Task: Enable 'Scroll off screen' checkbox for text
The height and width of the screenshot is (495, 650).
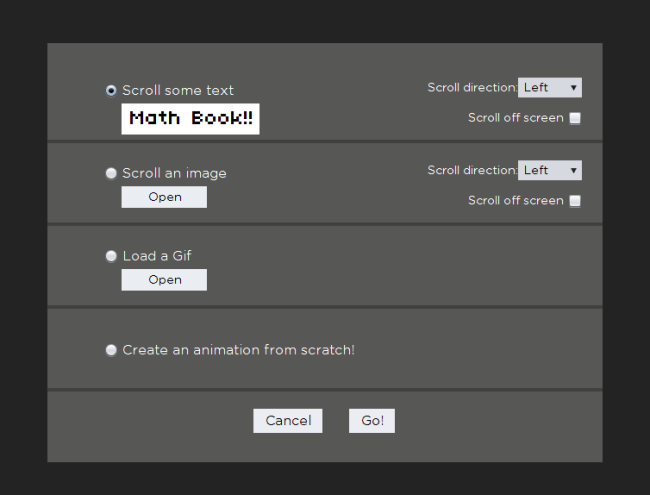Action: tap(575, 118)
